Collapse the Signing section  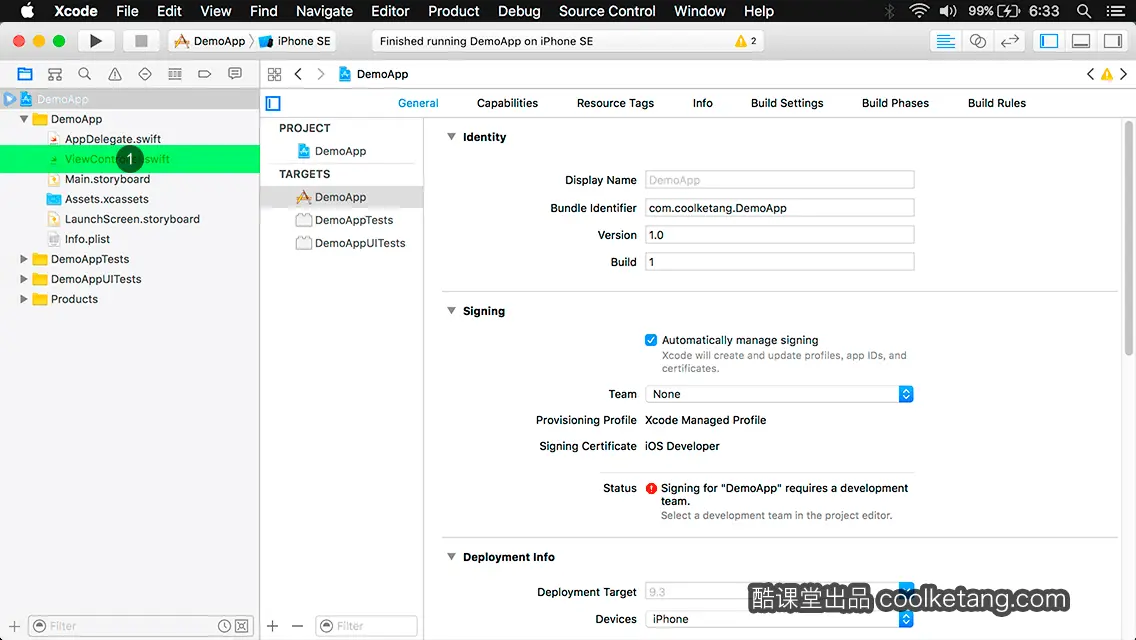tap(451, 310)
